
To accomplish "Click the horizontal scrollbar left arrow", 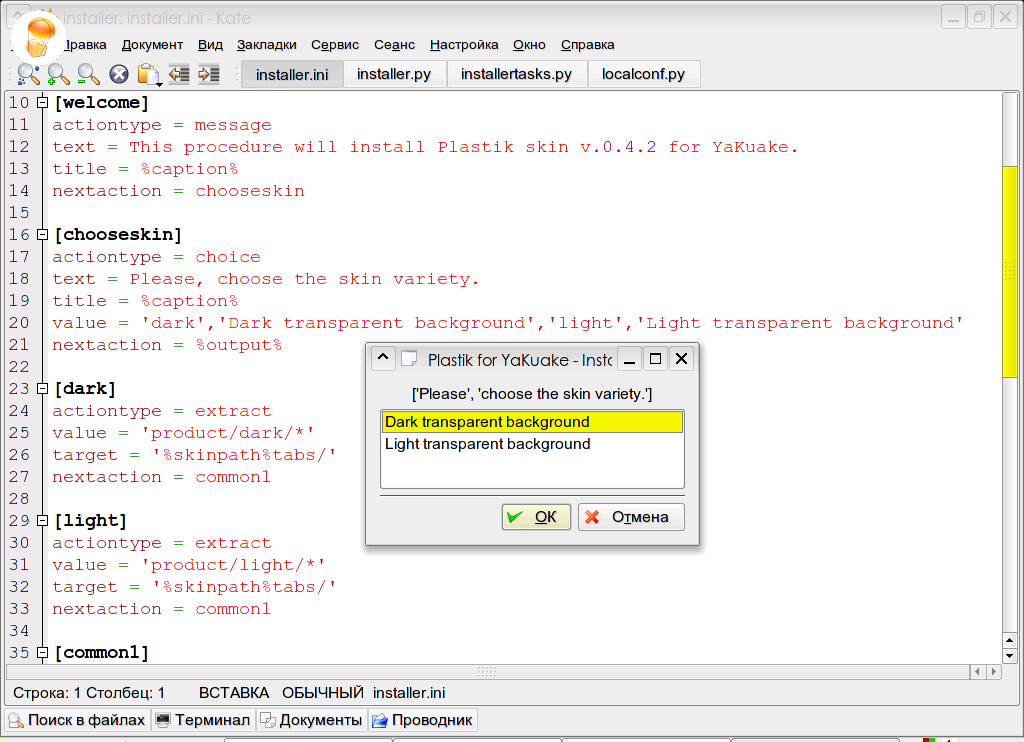I will click(978, 671).
